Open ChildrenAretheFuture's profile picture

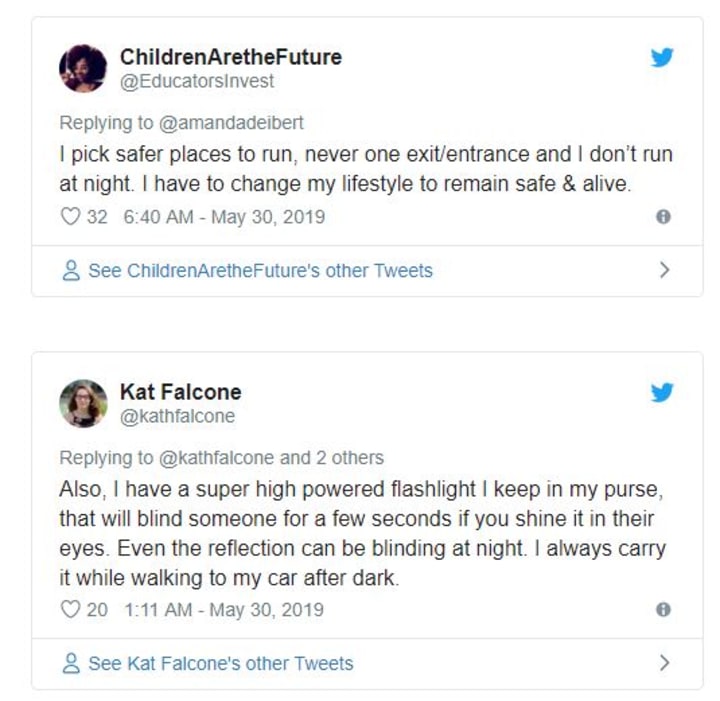[83, 68]
